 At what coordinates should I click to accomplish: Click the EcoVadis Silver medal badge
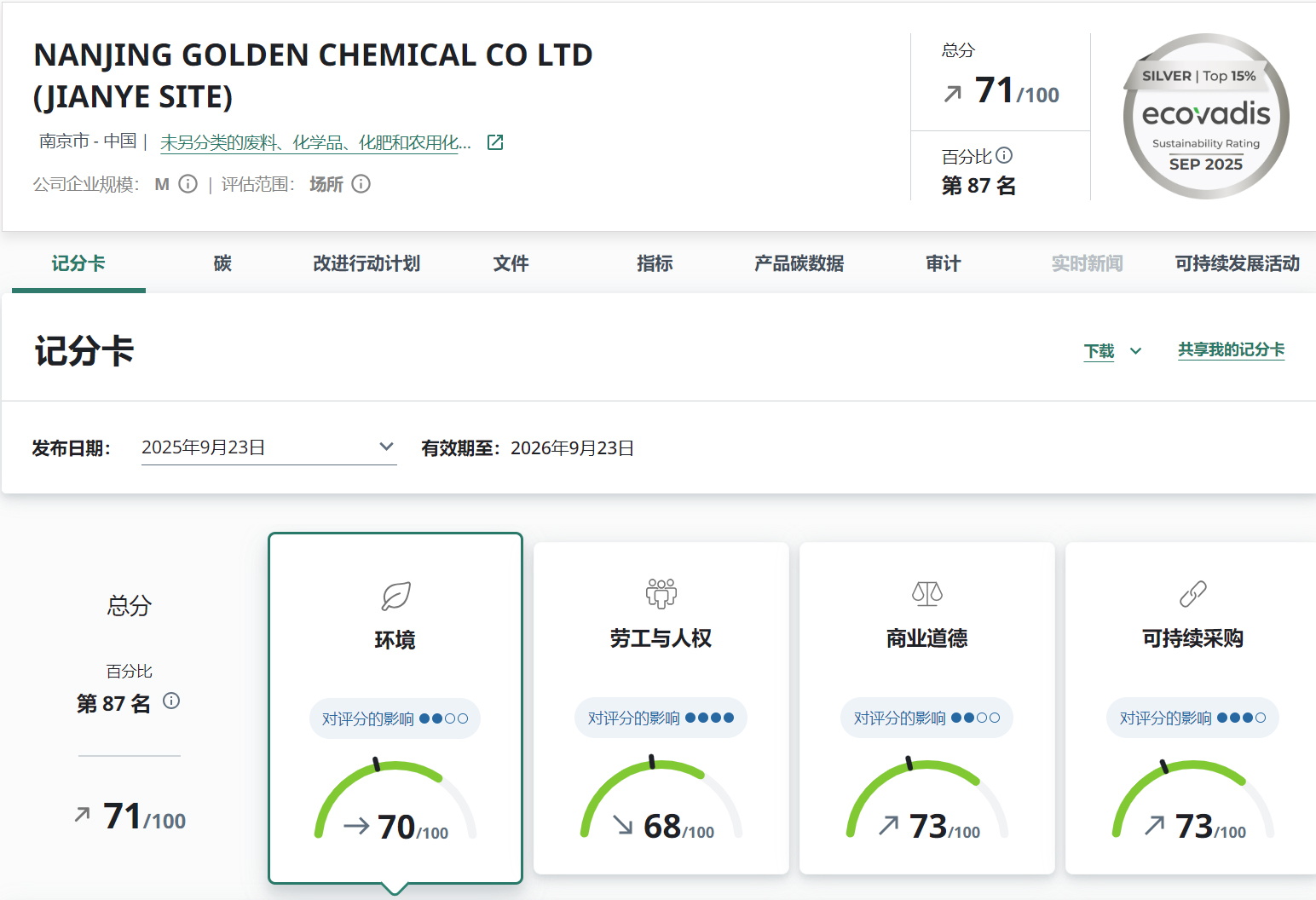pyautogui.click(x=1205, y=117)
